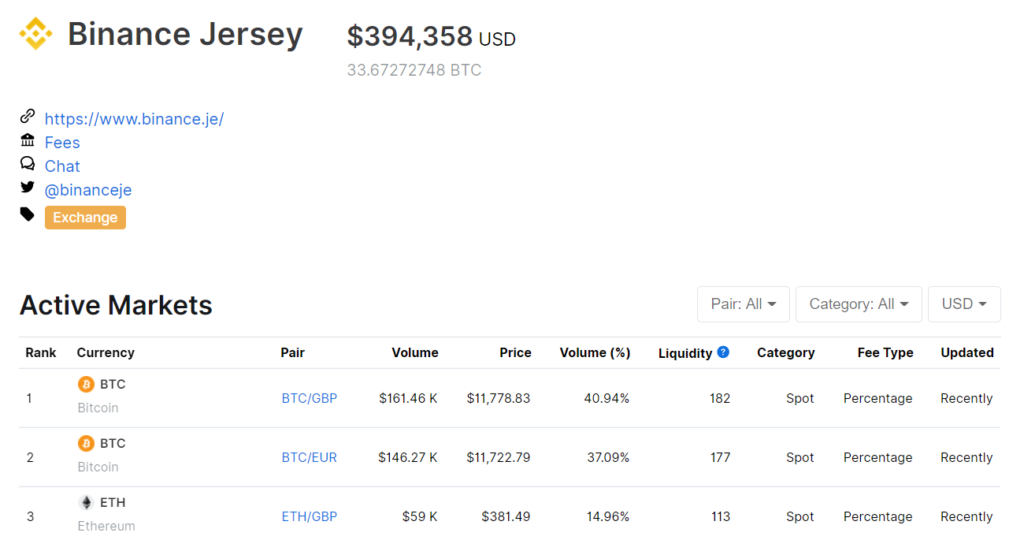Click the Twitter bird icon
Screen dimensions: 1024x540
[x=28, y=189]
